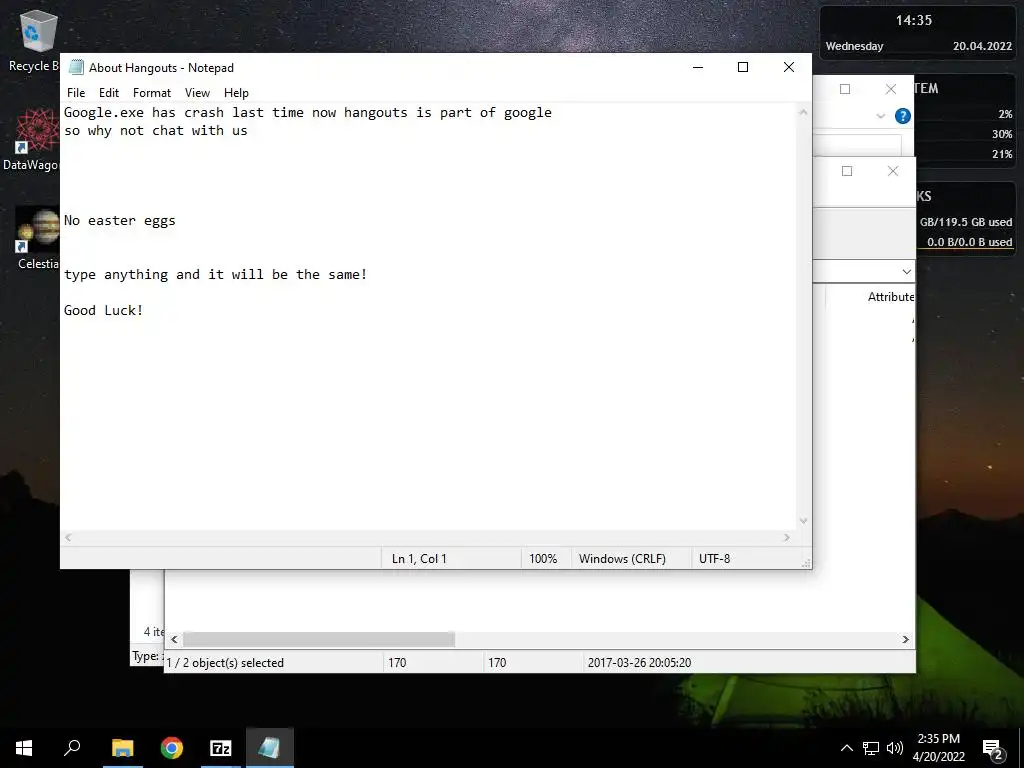Click the 14:35 clock desktop widget

pos(914,20)
